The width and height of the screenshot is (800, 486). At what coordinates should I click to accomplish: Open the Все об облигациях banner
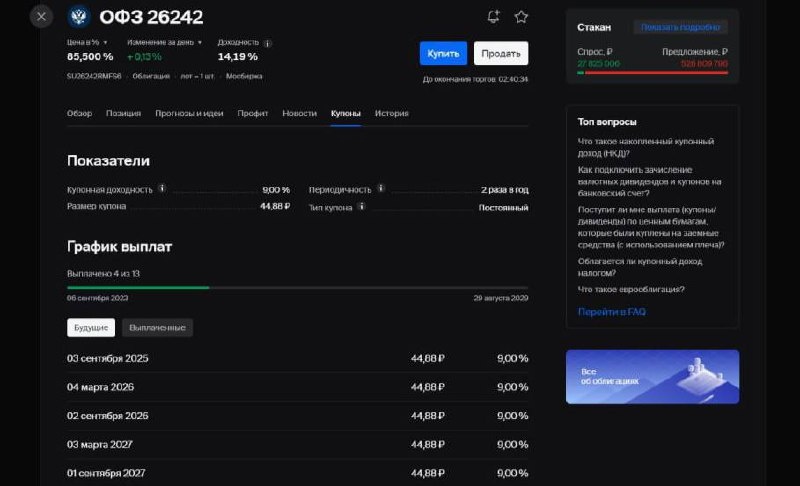[x=653, y=377]
